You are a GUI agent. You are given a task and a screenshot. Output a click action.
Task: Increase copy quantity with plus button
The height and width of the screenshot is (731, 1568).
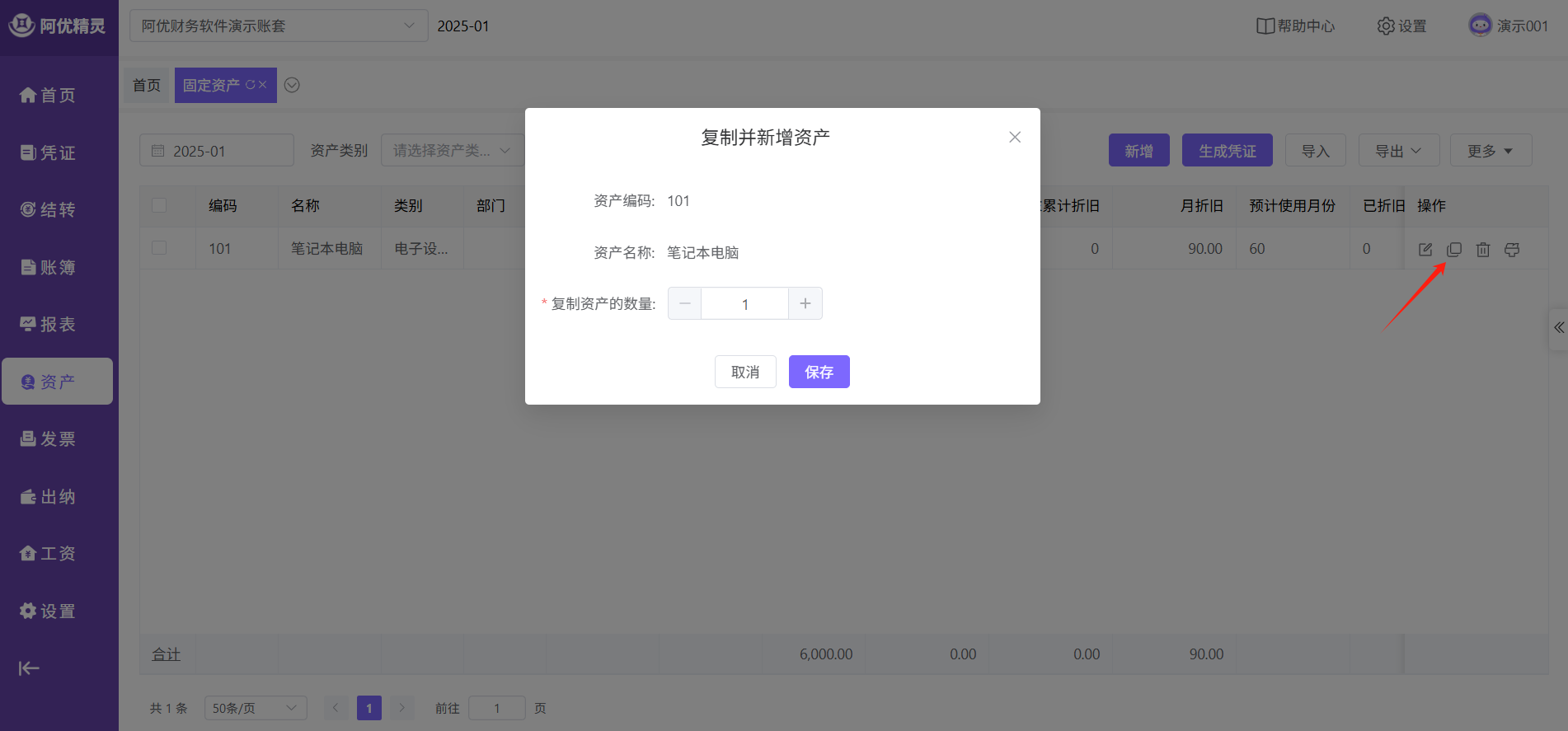[x=805, y=303]
